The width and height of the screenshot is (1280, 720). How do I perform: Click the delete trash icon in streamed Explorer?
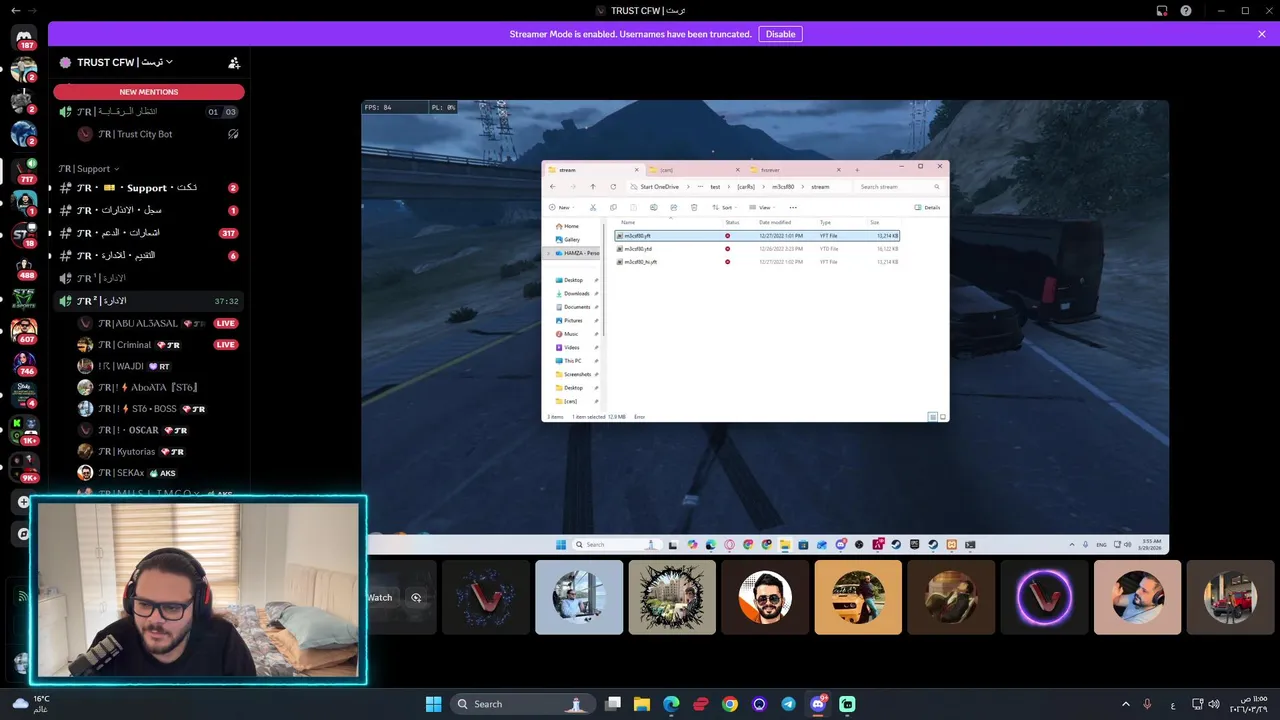point(694,207)
